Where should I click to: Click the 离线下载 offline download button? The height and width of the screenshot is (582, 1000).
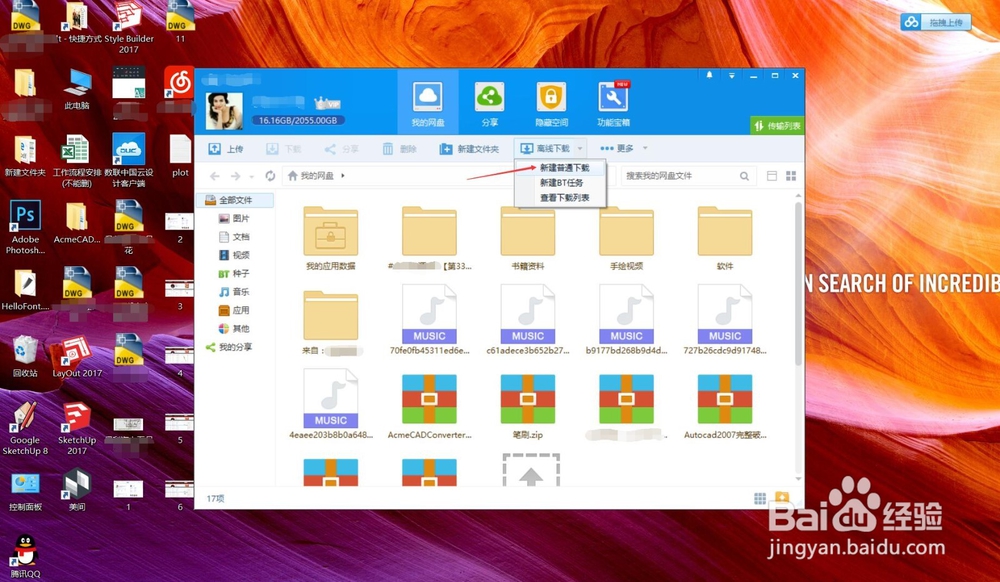(x=545, y=149)
